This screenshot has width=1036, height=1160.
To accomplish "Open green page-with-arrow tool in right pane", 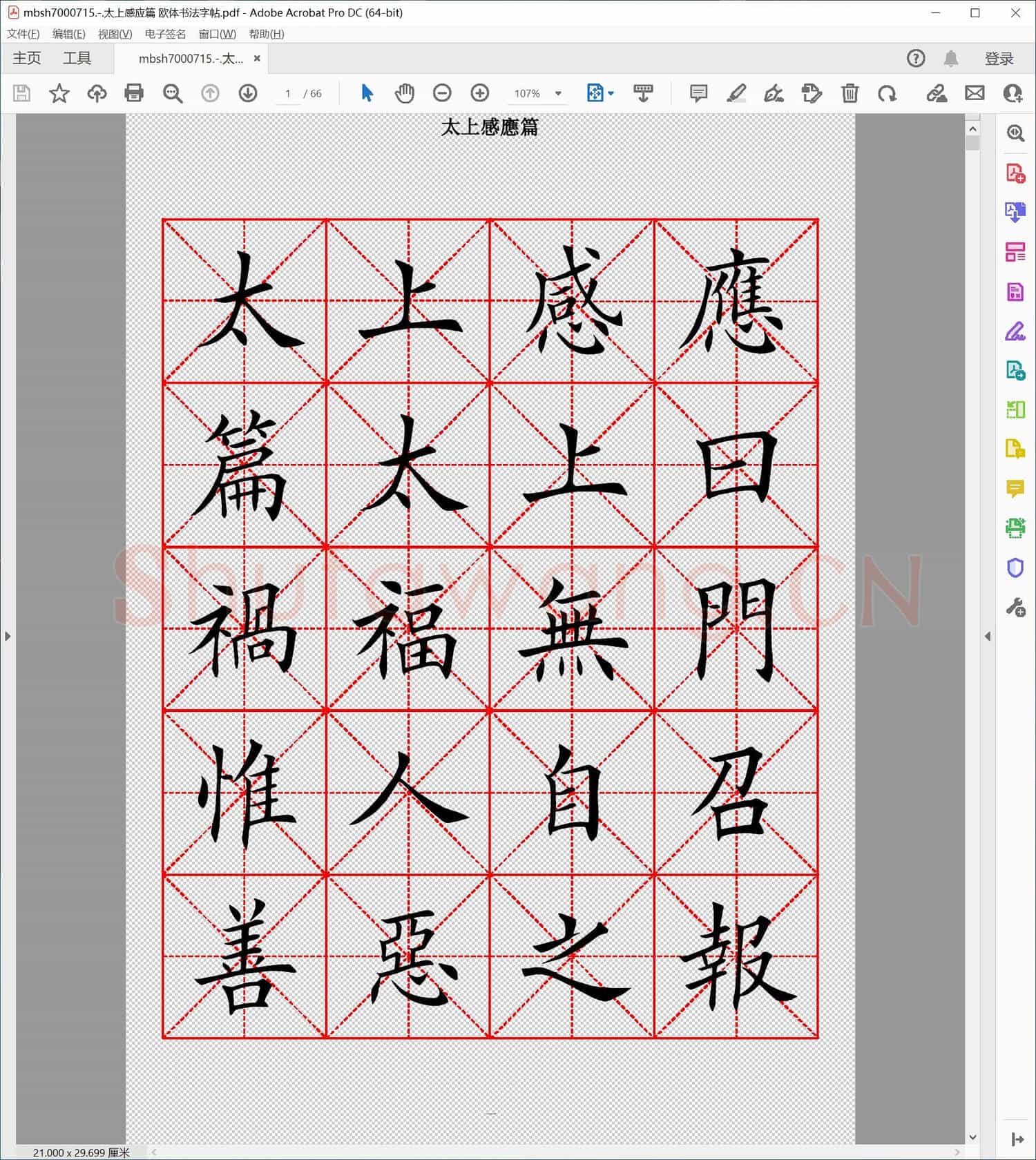I will [1015, 371].
